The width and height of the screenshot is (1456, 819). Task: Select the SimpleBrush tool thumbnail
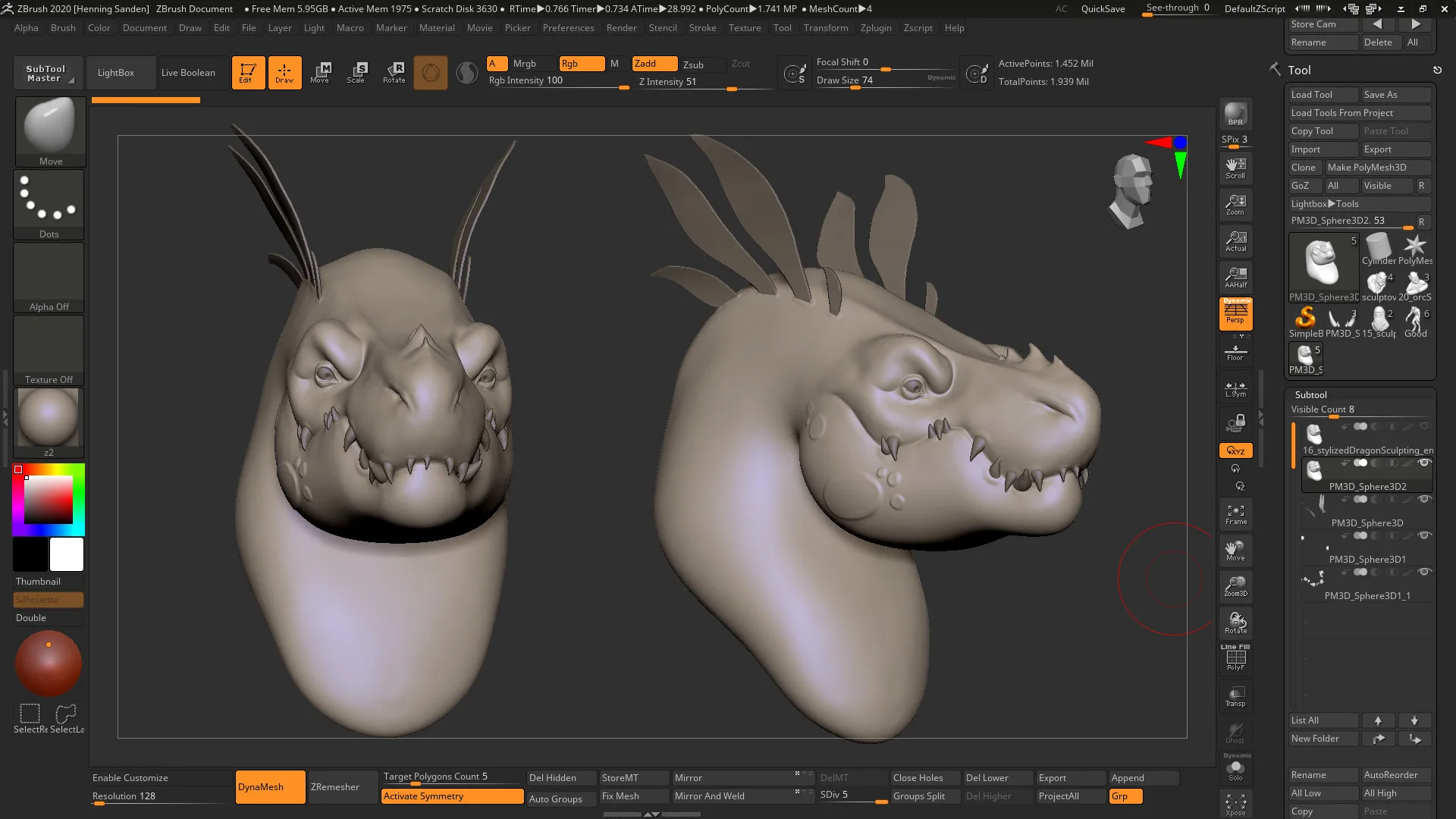pyautogui.click(x=1305, y=317)
